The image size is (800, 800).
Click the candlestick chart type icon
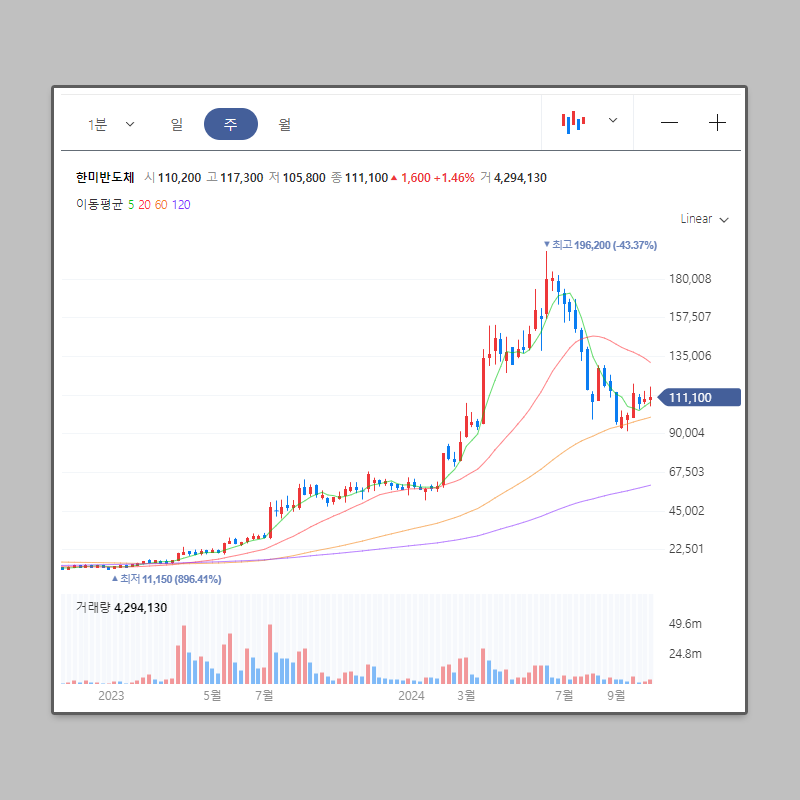[x=573, y=122]
